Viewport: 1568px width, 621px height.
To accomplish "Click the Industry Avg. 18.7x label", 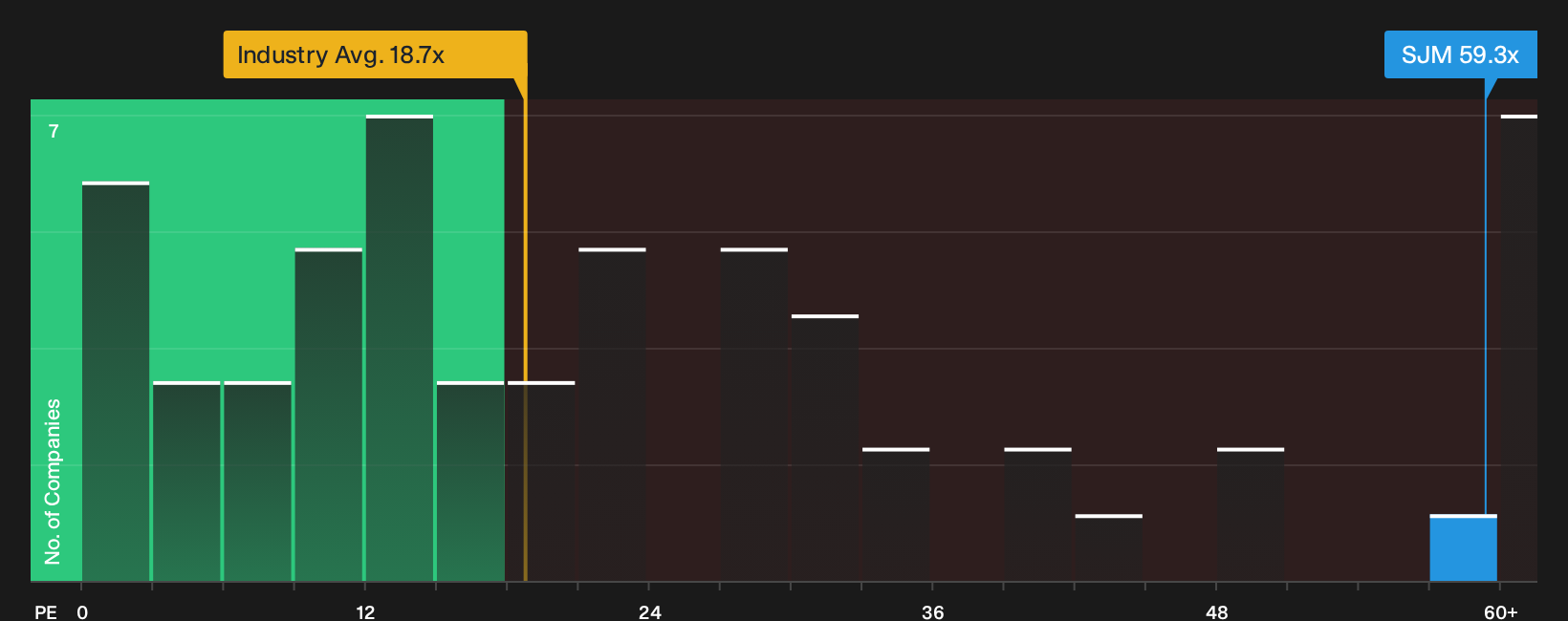I will point(375,54).
